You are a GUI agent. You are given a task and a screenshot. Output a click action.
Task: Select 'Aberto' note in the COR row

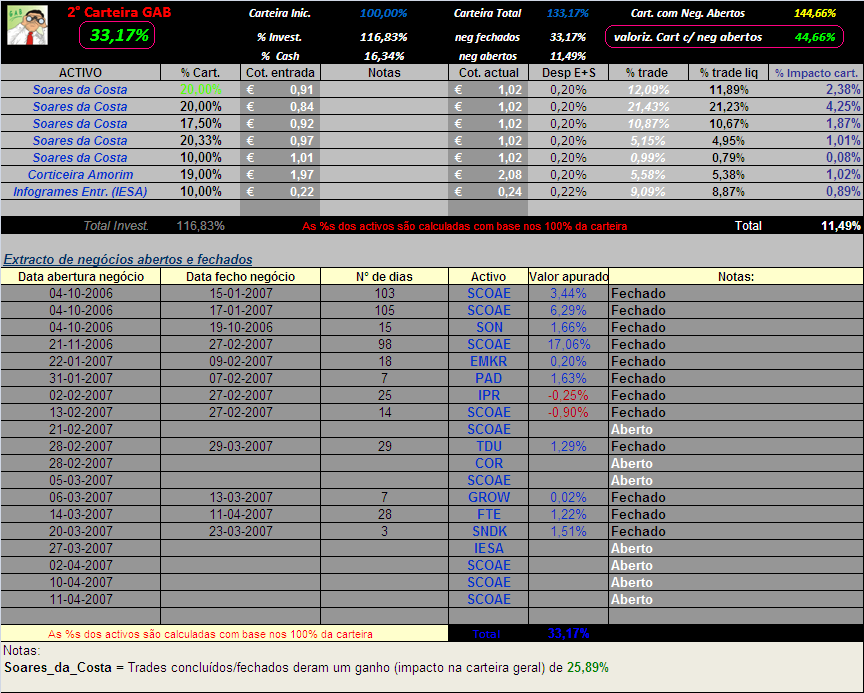(x=631, y=463)
